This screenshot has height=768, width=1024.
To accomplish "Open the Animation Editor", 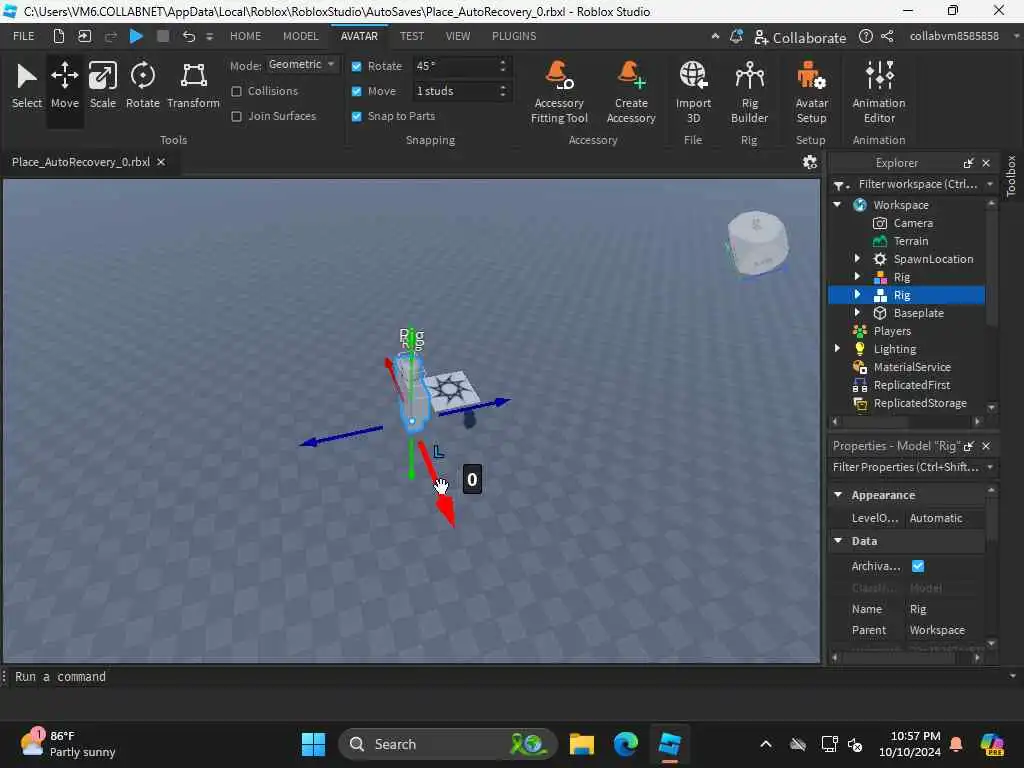I will pyautogui.click(x=879, y=91).
